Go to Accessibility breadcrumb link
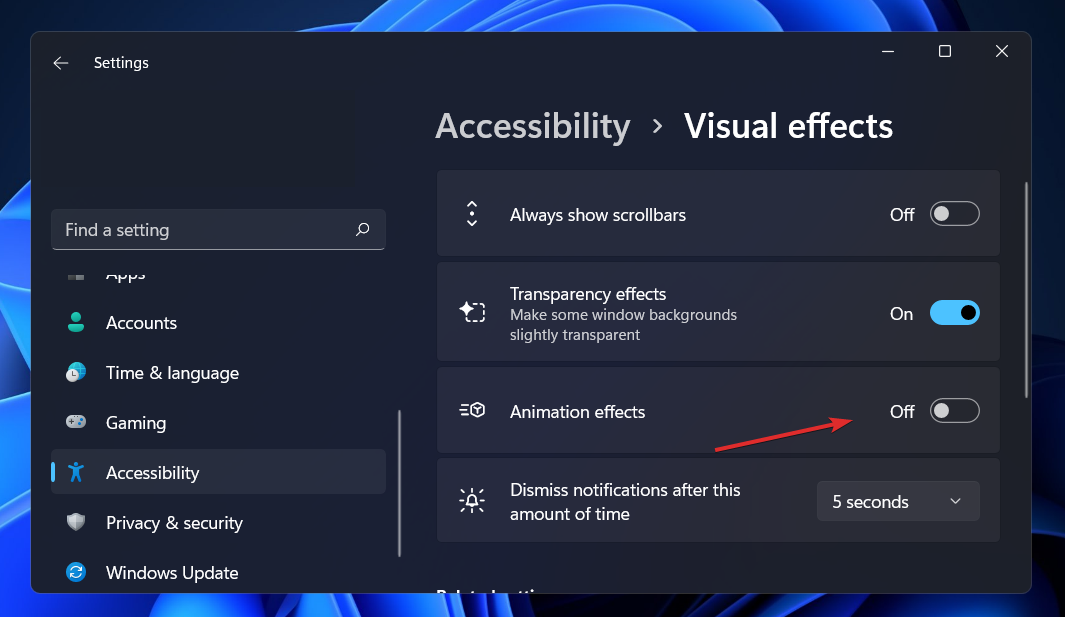The width and height of the screenshot is (1065, 617). 533,126
